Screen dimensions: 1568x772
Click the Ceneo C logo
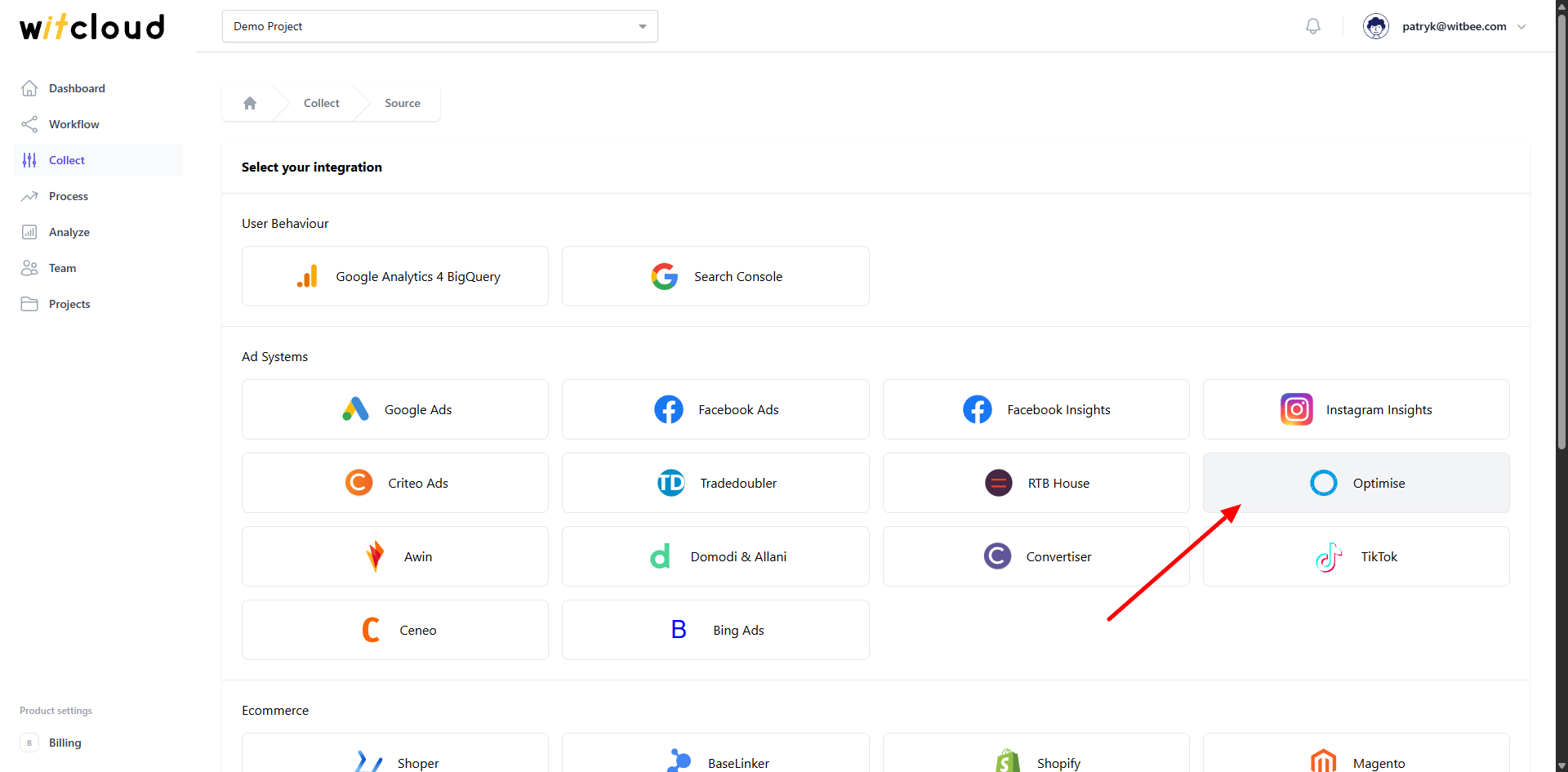pyautogui.click(x=371, y=630)
